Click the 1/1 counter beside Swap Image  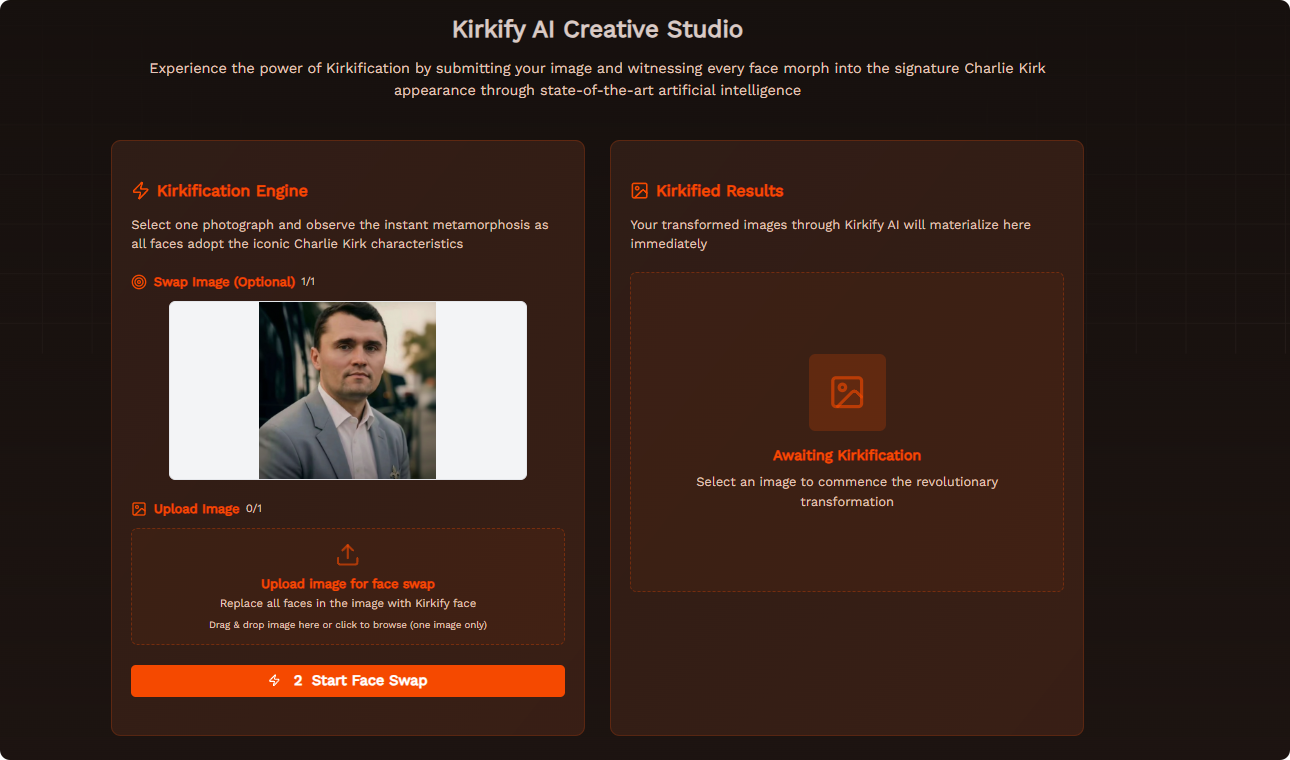coord(307,282)
